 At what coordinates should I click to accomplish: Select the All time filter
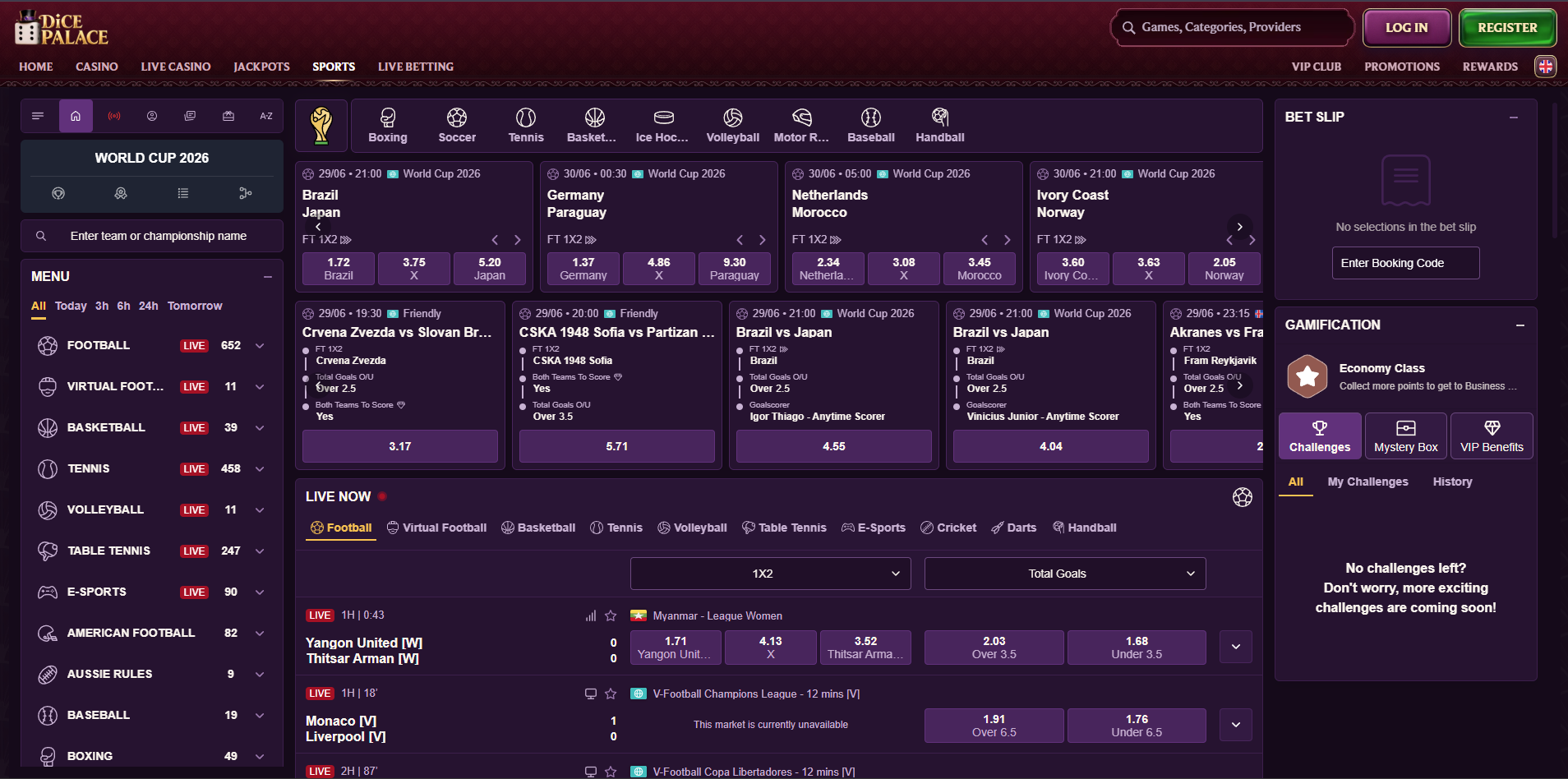[x=39, y=306]
